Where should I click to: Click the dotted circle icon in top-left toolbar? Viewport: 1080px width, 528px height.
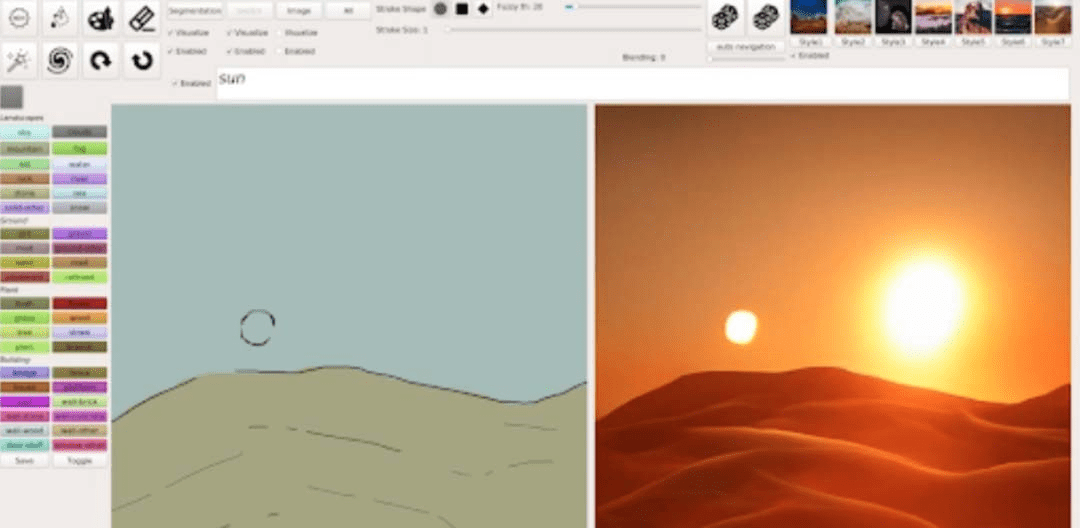(18, 17)
